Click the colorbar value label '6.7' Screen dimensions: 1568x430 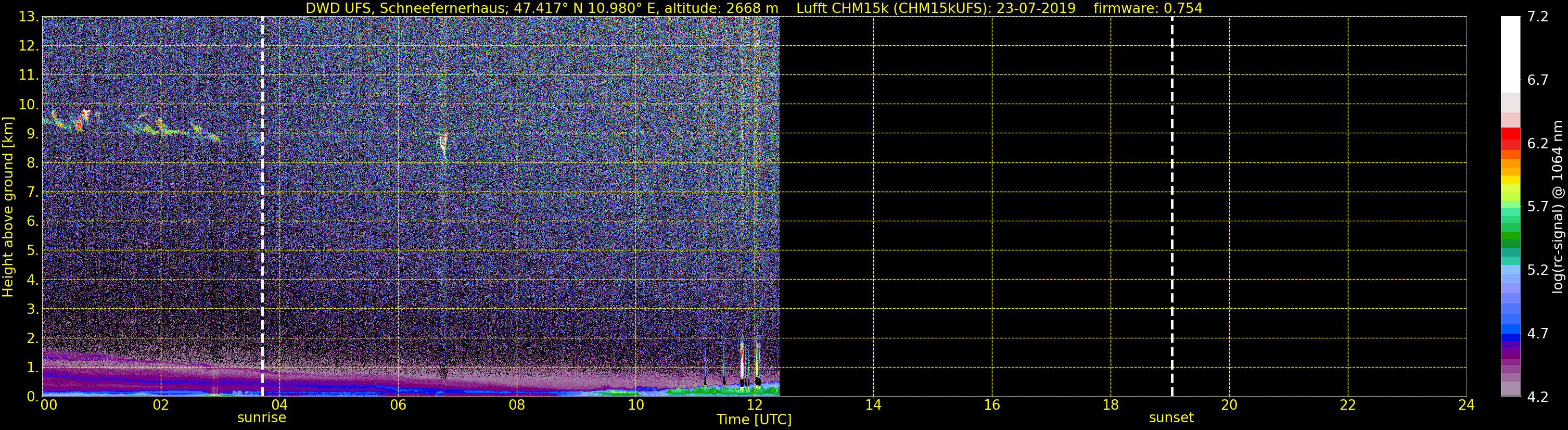(1538, 80)
